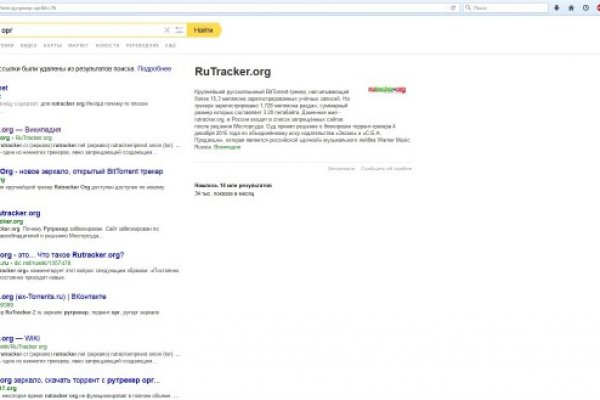600x400 pixels.
Task: Open the Маркет search tab
Action: (76, 45)
